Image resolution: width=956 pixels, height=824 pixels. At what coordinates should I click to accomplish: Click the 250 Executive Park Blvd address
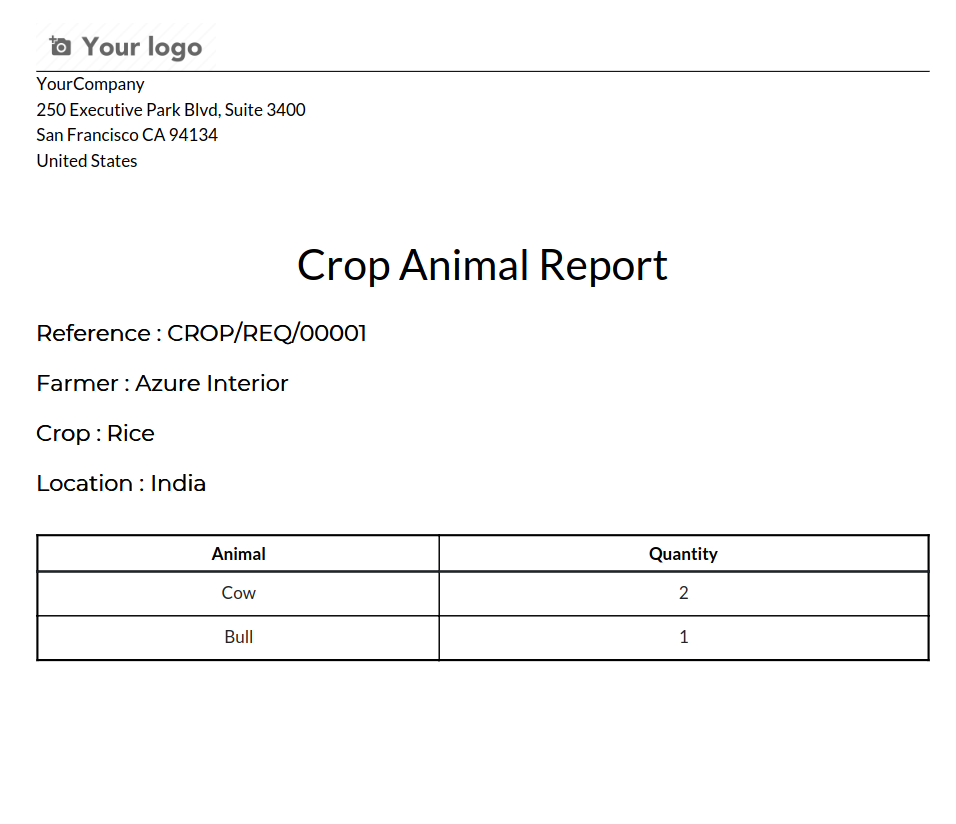pyautogui.click(x=171, y=110)
